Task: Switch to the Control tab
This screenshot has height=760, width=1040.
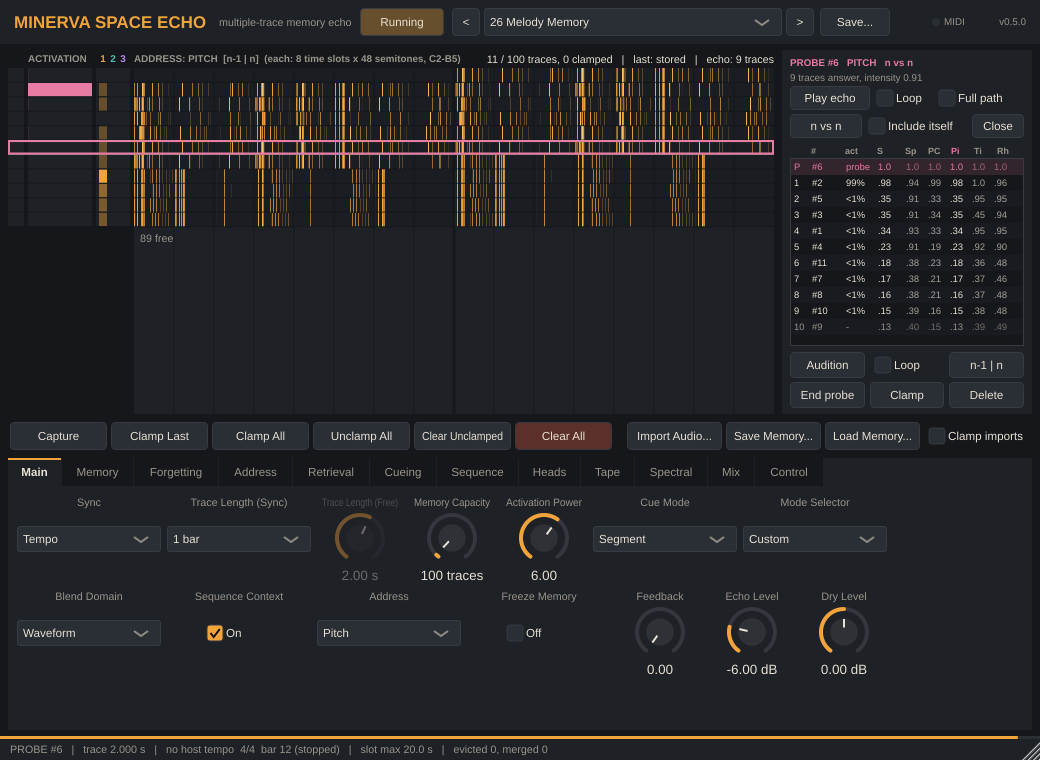Action: click(x=789, y=472)
